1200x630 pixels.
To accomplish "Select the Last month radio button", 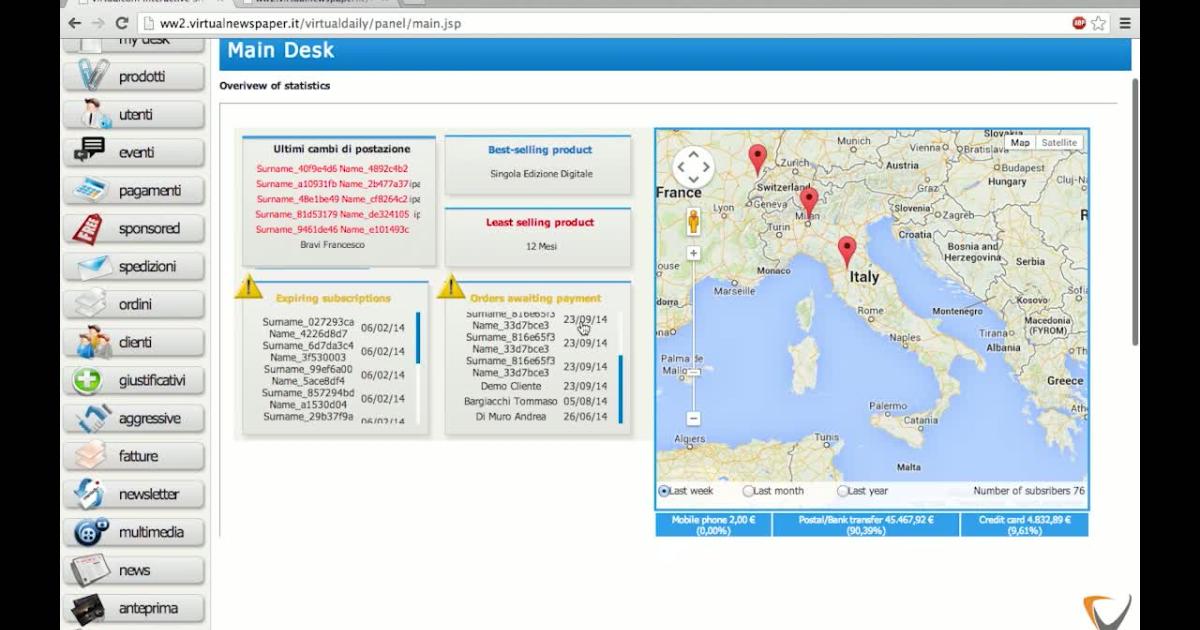I will (x=748, y=491).
